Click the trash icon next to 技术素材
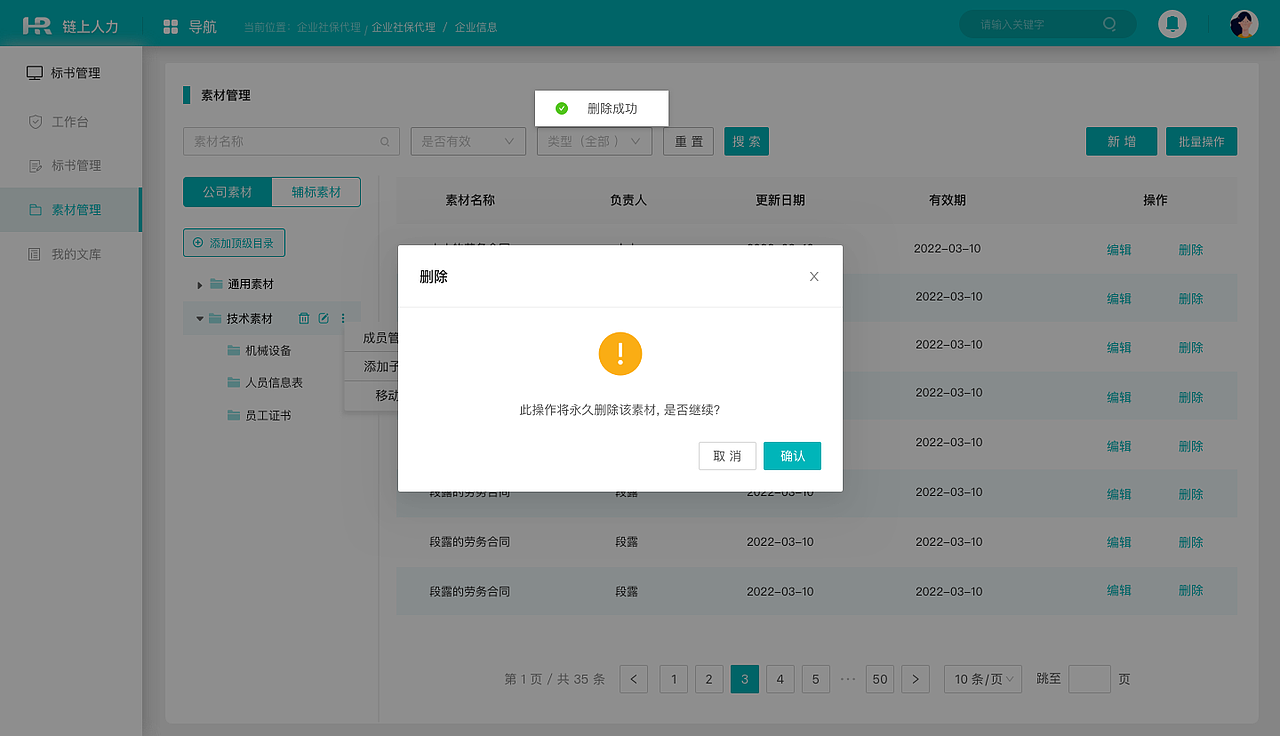This screenshot has width=1280, height=736. coord(305,317)
